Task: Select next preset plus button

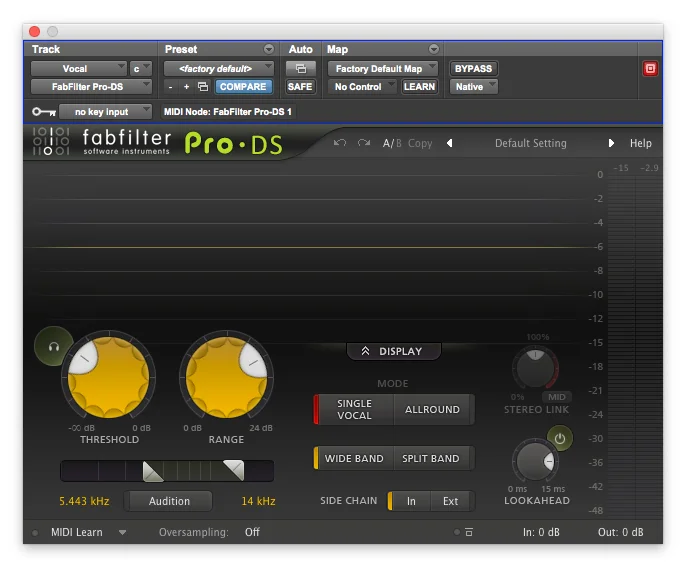Action: pos(186,87)
